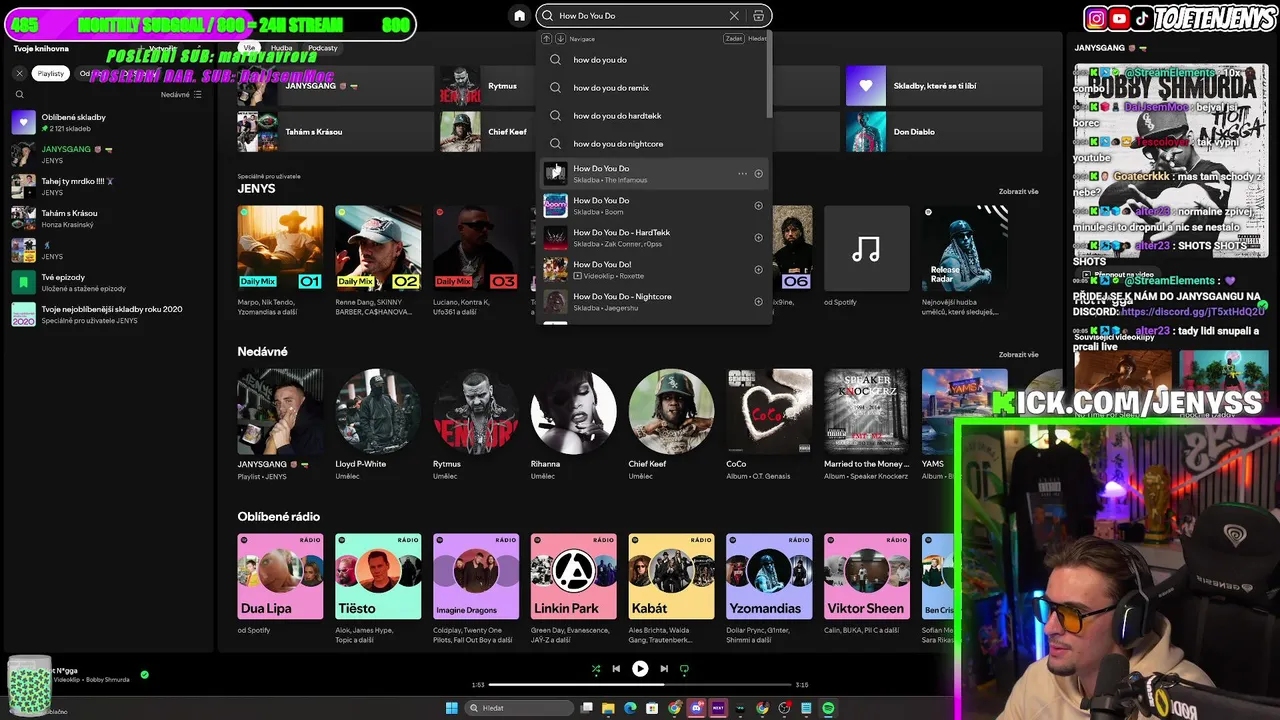Open File Explorer from taskbar
The image size is (1280, 720).
[607, 708]
